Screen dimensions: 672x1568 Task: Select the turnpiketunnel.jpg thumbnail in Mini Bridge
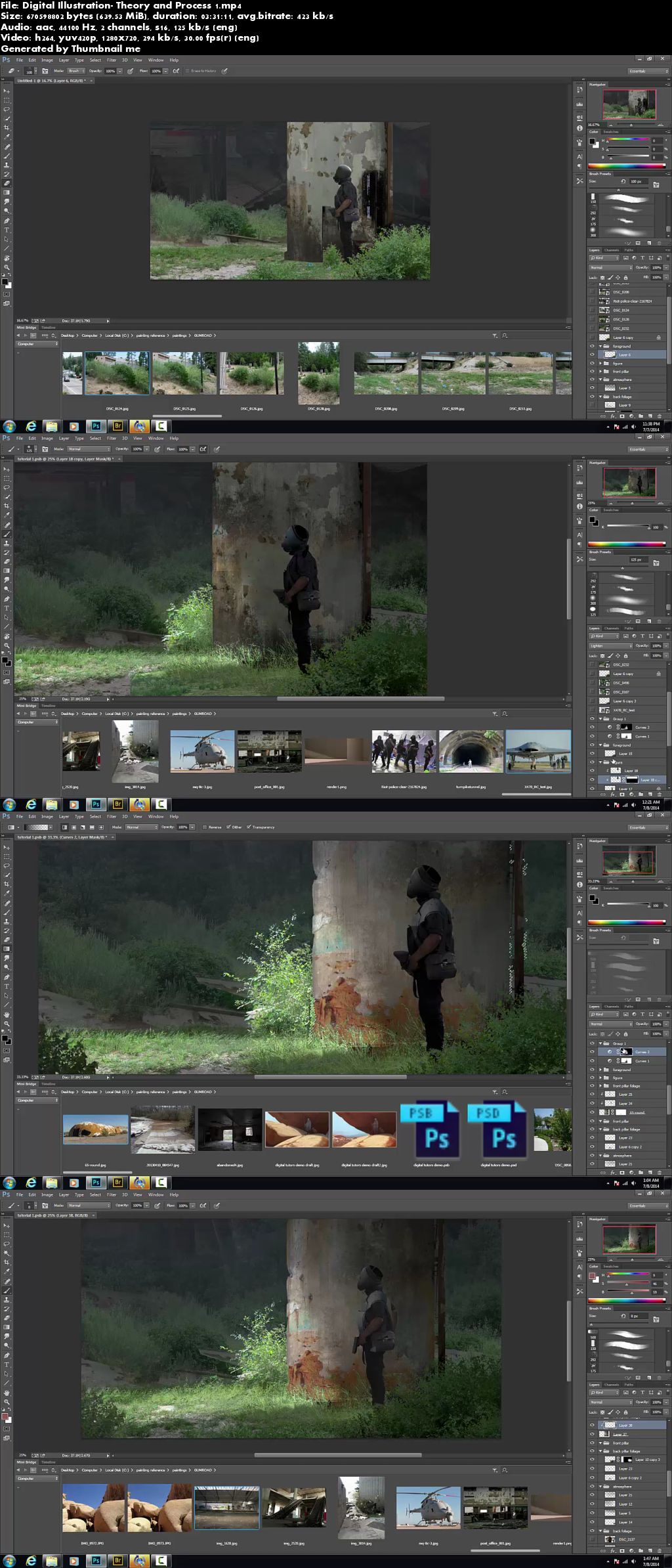tap(471, 752)
